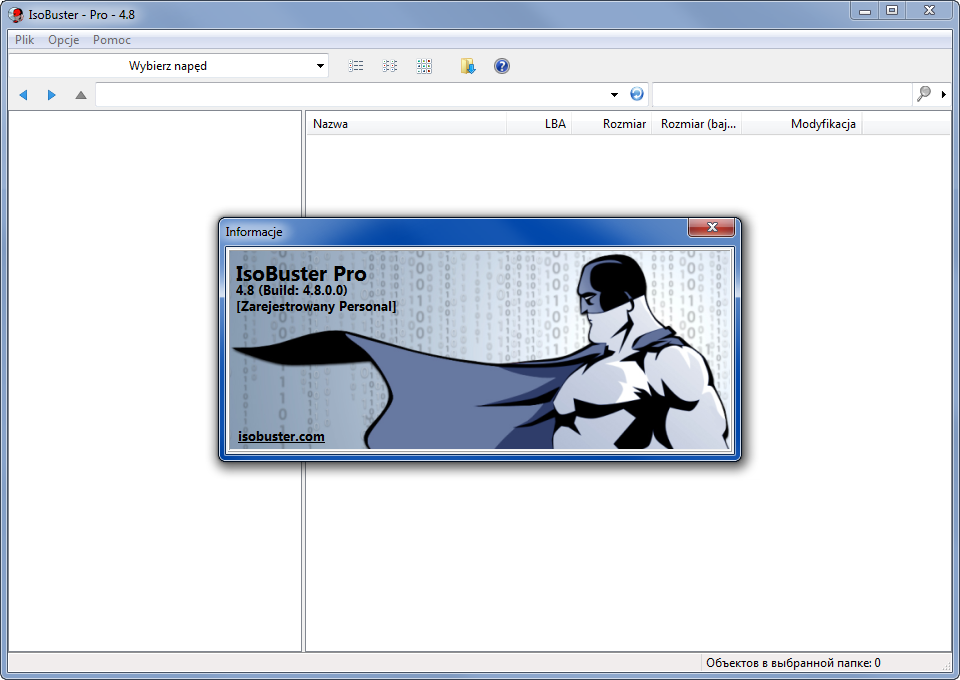Click the [Zarejestrowany Personal] text
This screenshot has height=680, width=960.
[316, 306]
